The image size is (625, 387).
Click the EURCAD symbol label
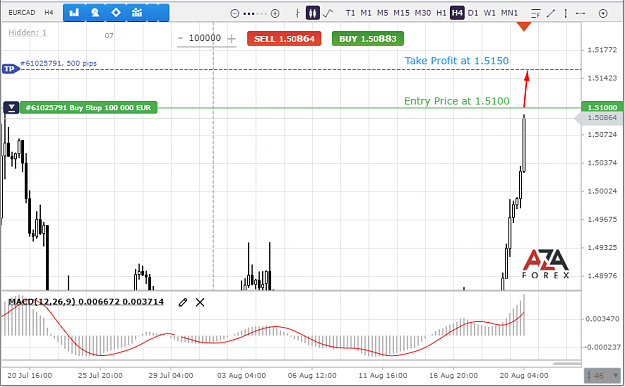pos(22,13)
